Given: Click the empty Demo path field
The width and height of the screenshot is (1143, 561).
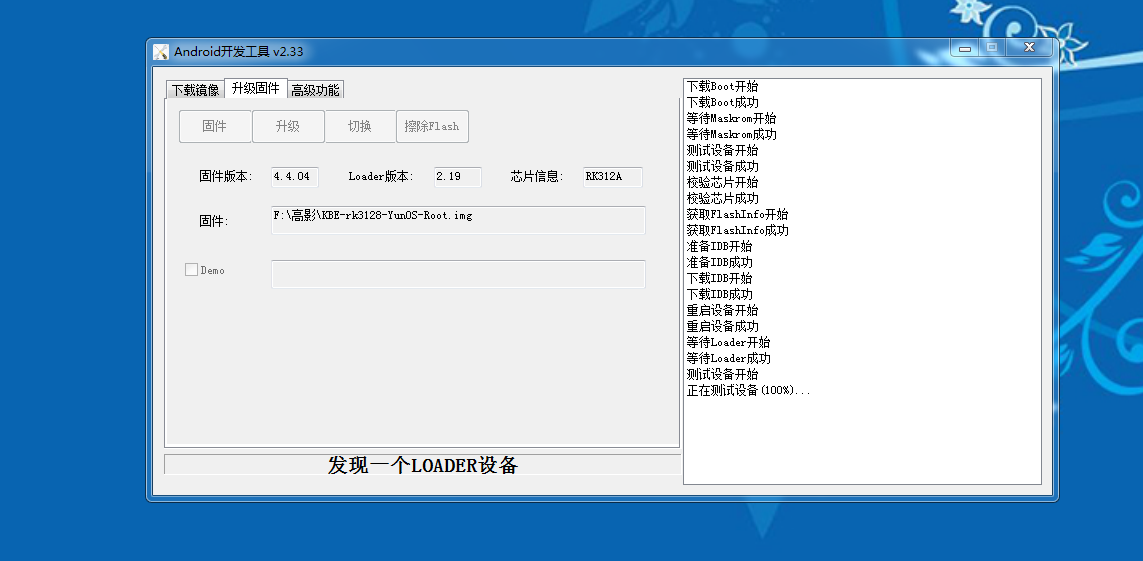Looking at the screenshot, I should [458, 274].
